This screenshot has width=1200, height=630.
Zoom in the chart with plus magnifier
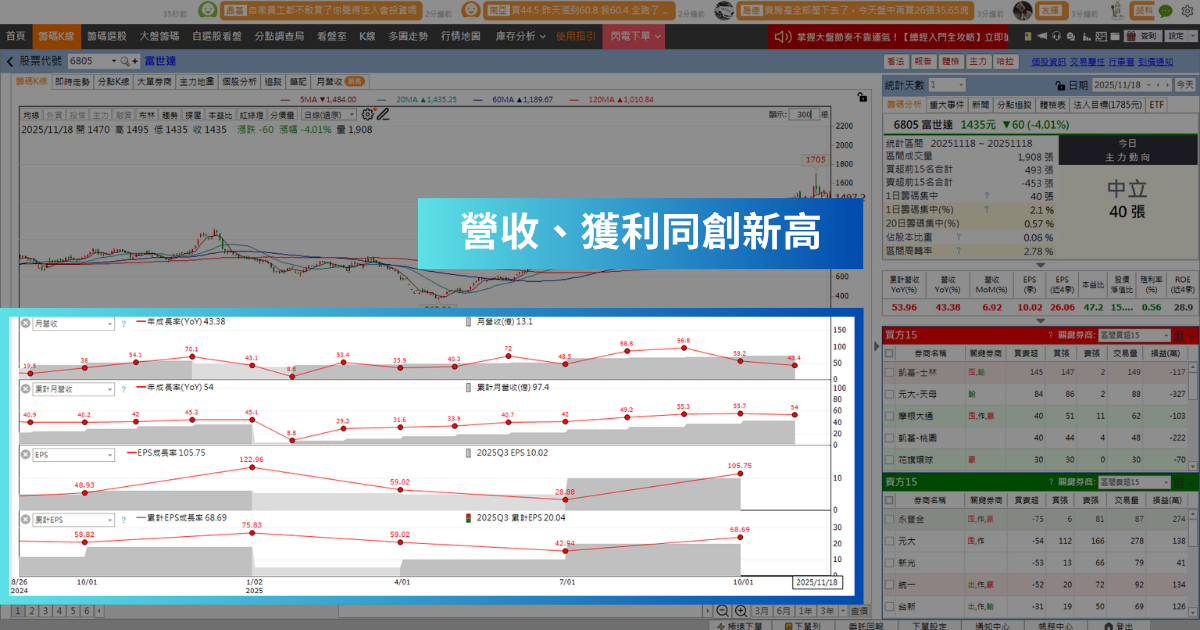(741, 611)
